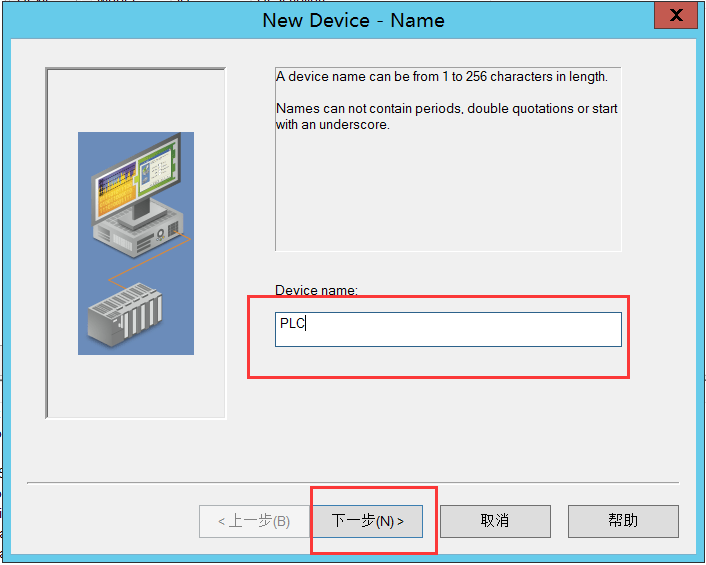Viewport: 706px width, 565px height.
Task: Click the 取消 cancel button
Action: pyautogui.click(x=495, y=521)
